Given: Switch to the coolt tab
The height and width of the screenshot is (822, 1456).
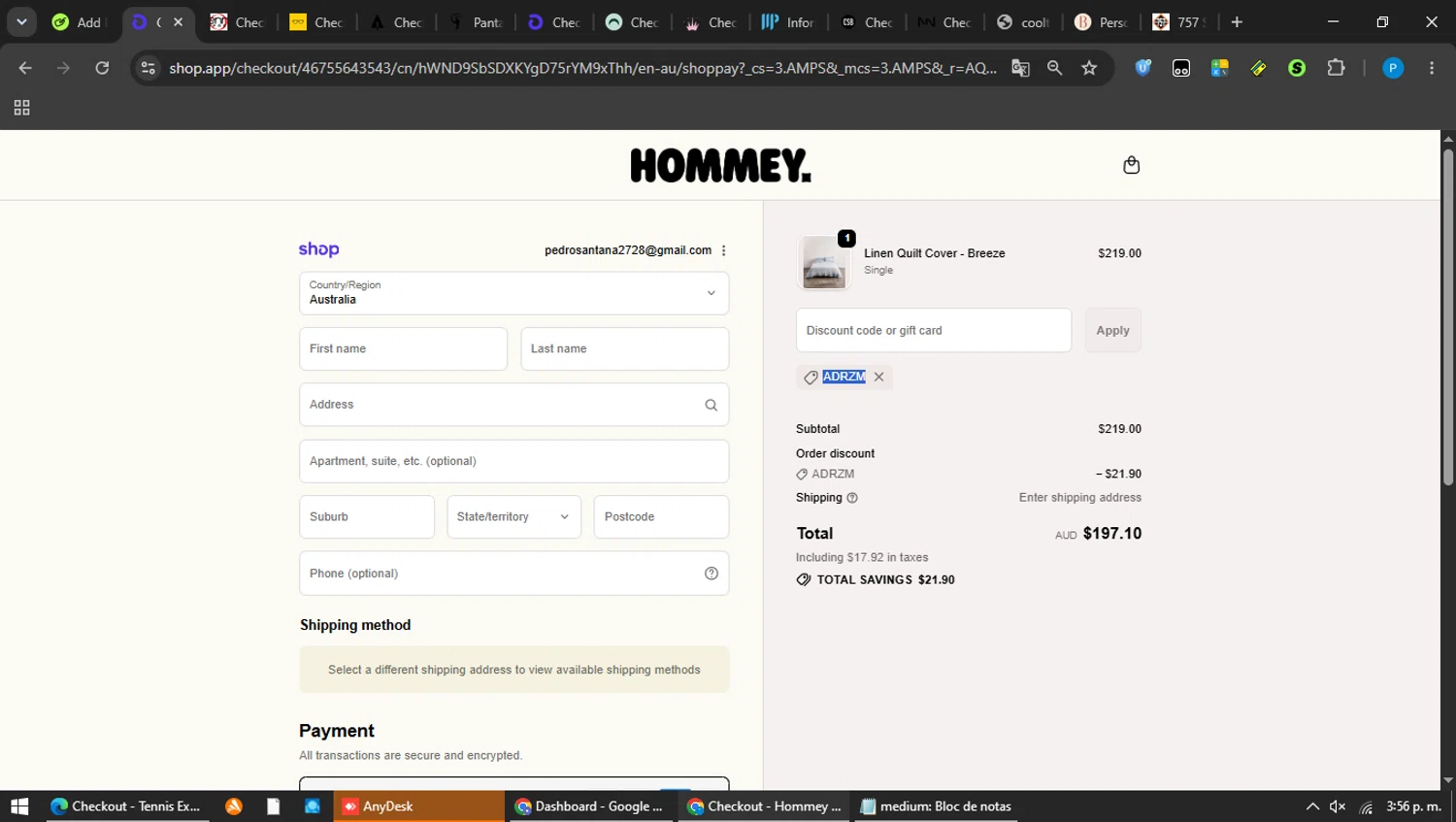Looking at the screenshot, I should pyautogui.click(x=1024, y=21).
